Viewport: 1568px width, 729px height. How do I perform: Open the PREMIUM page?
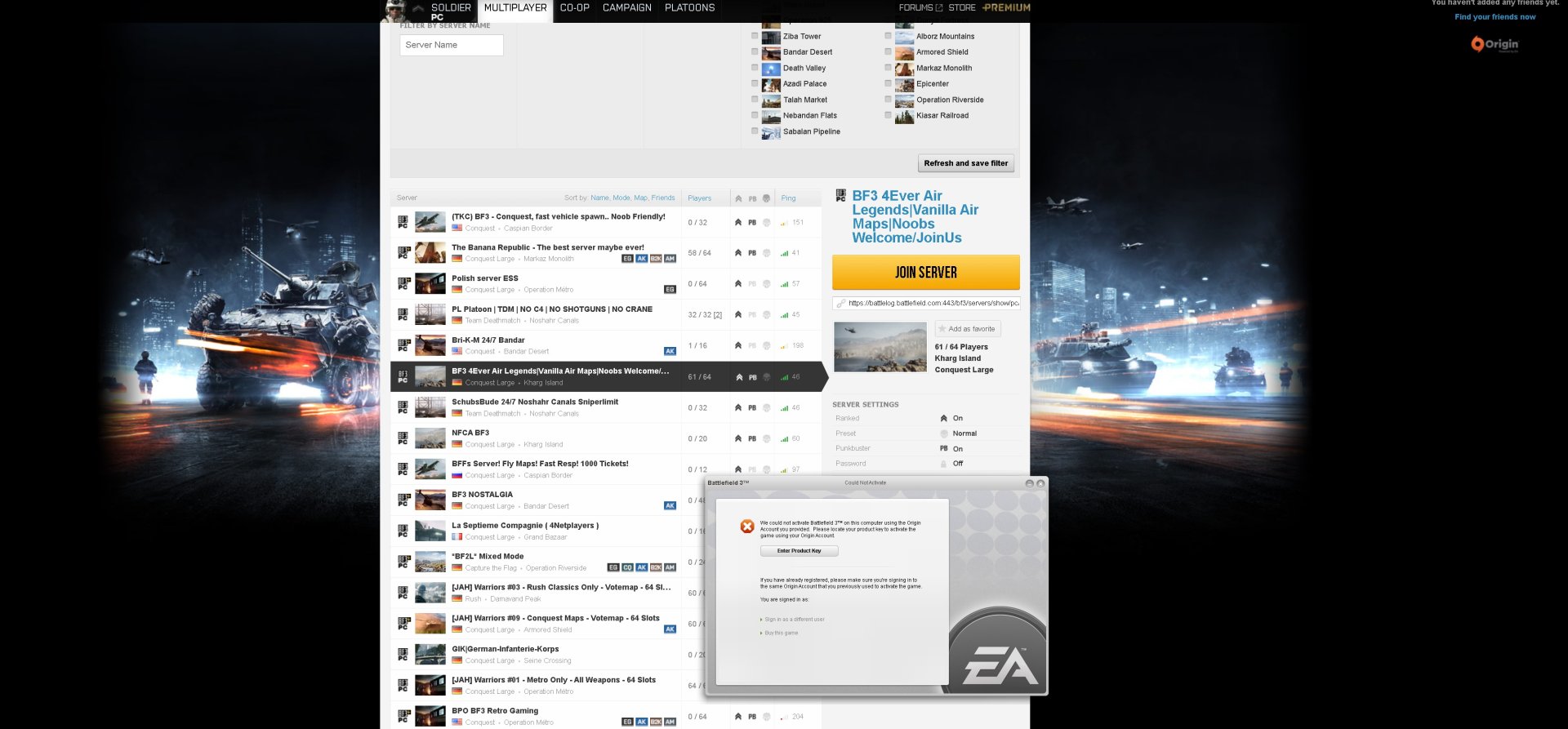(x=1006, y=8)
